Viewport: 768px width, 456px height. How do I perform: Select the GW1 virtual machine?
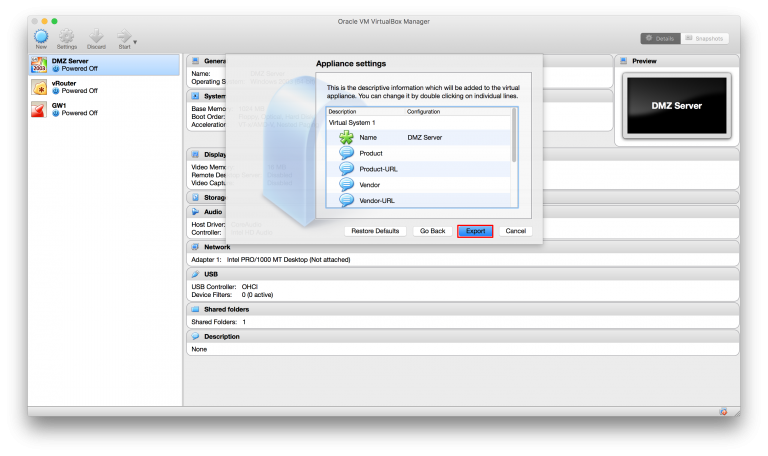tap(104, 109)
